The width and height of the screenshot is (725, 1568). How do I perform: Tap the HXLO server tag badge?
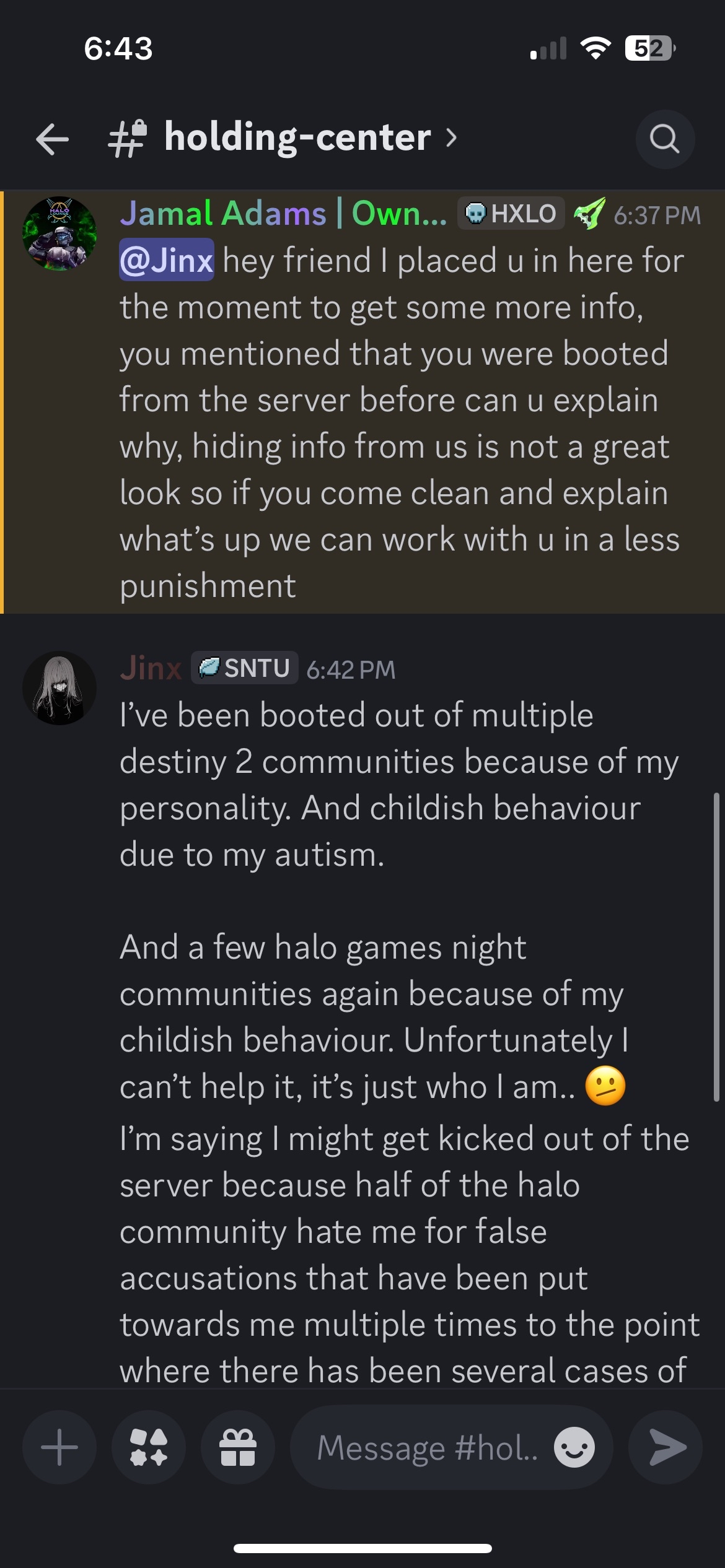[511, 214]
